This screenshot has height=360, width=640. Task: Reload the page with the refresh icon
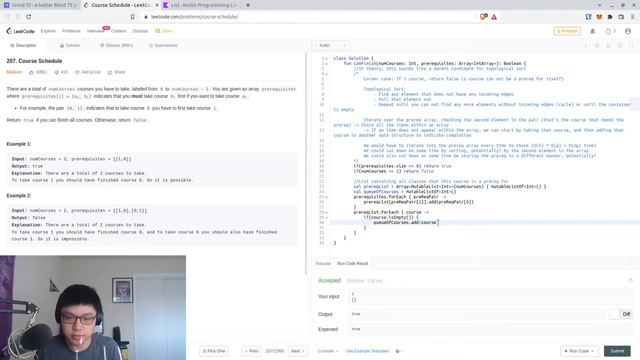point(29,17)
